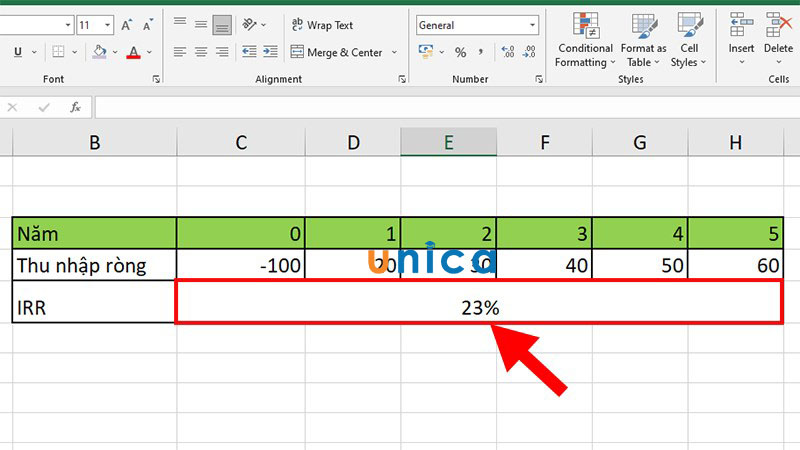Expand Orientation options arrow
The image size is (800, 450).
(263, 24)
